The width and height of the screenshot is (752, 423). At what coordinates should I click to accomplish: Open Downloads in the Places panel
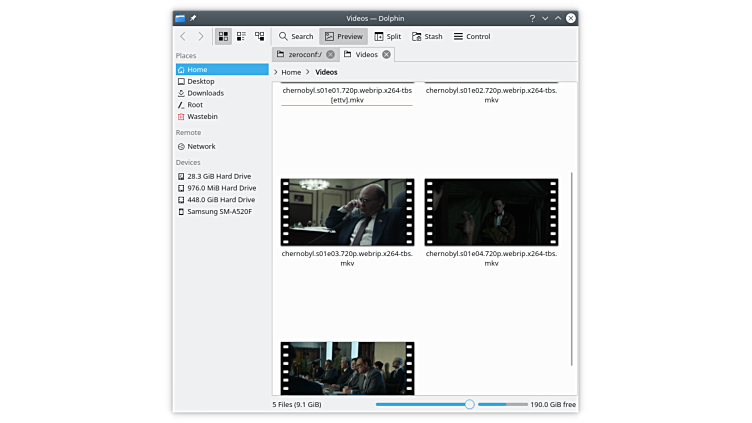(x=205, y=93)
